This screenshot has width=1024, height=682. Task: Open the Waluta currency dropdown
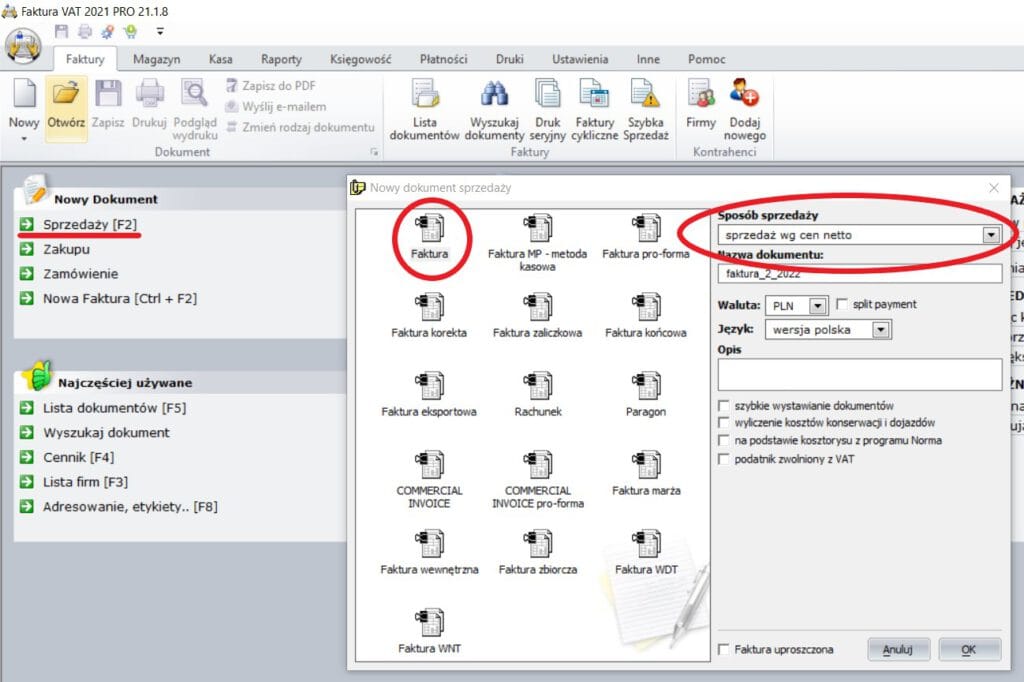click(x=818, y=305)
